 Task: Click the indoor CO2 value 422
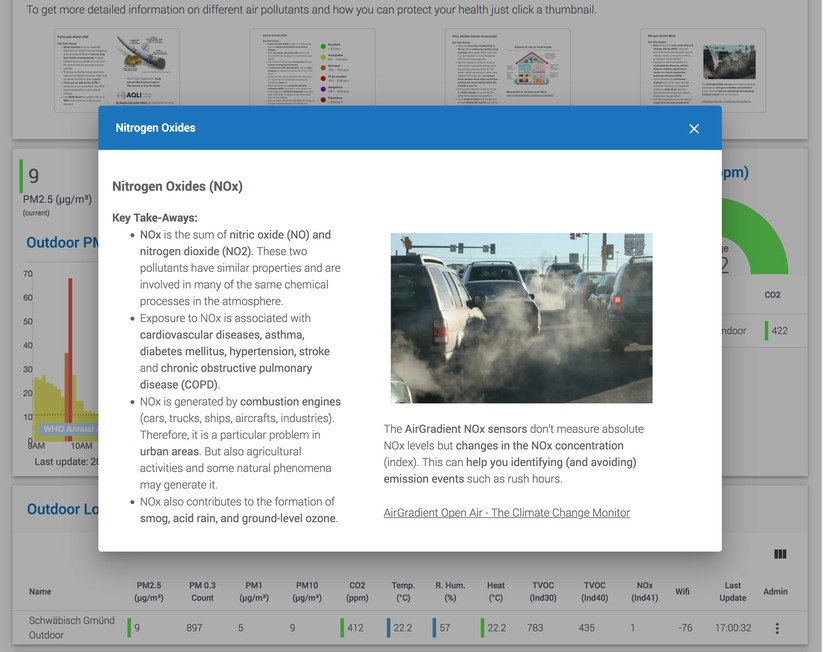[x=779, y=331]
